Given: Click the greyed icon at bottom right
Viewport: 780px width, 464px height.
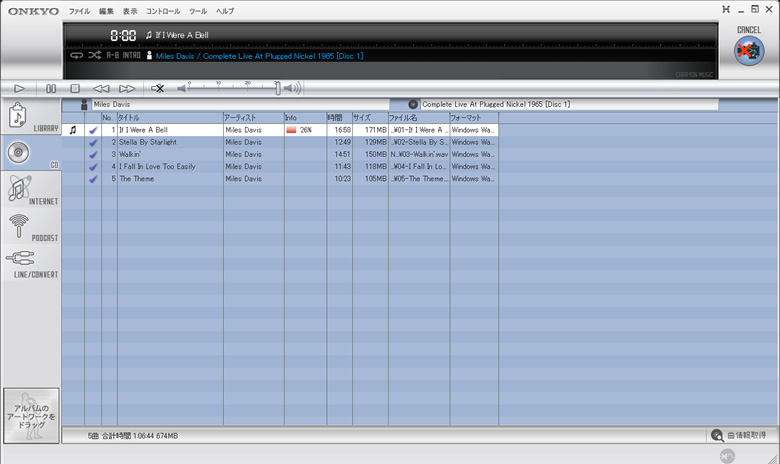Looking at the screenshot, I should coord(727,456).
